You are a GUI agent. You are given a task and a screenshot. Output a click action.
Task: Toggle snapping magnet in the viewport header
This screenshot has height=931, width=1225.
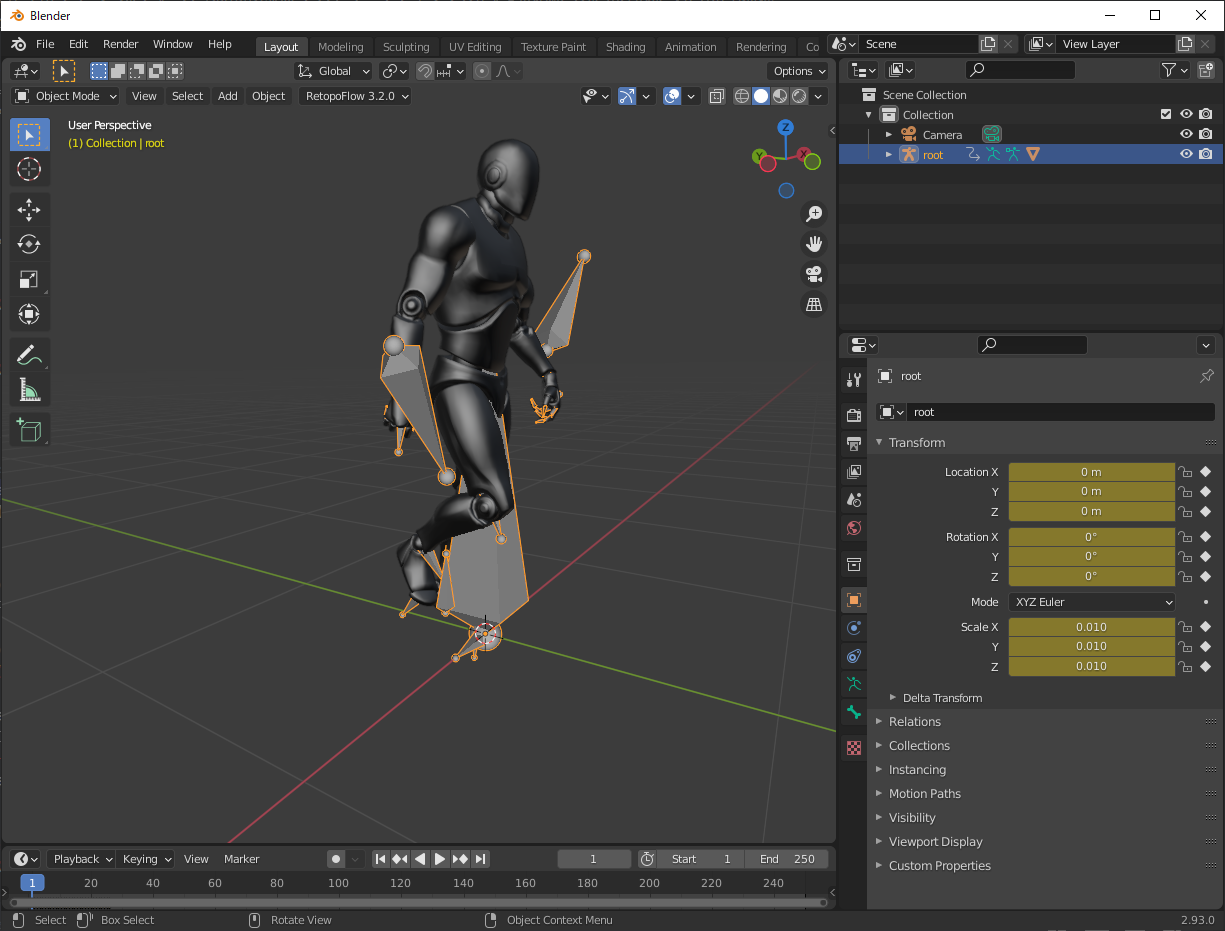click(424, 71)
